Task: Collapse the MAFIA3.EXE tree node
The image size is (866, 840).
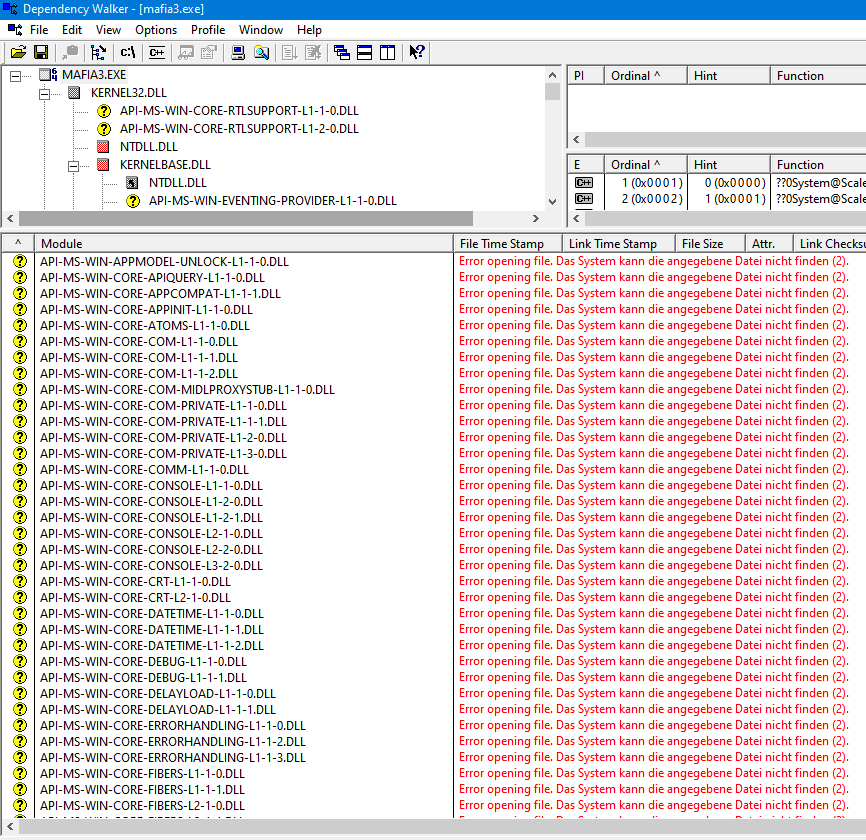Action: click(15, 76)
